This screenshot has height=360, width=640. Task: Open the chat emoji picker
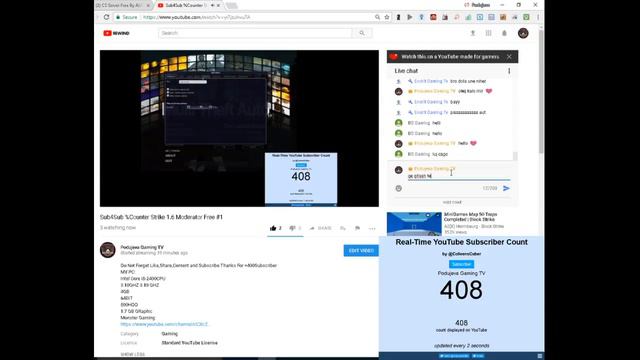coord(399,188)
